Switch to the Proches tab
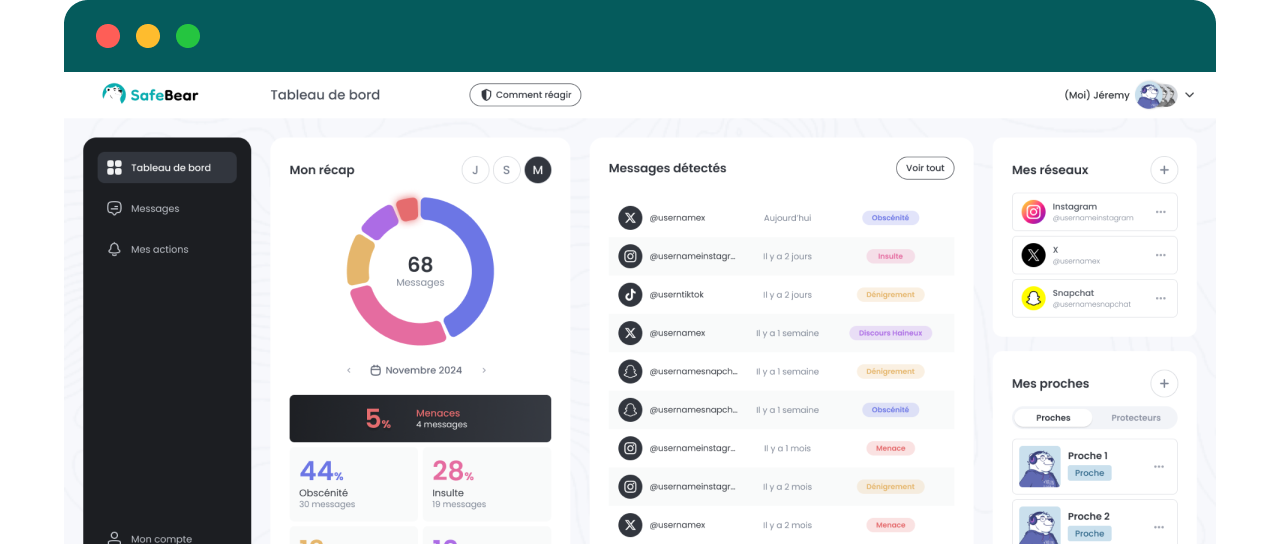 click(1053, 418)
